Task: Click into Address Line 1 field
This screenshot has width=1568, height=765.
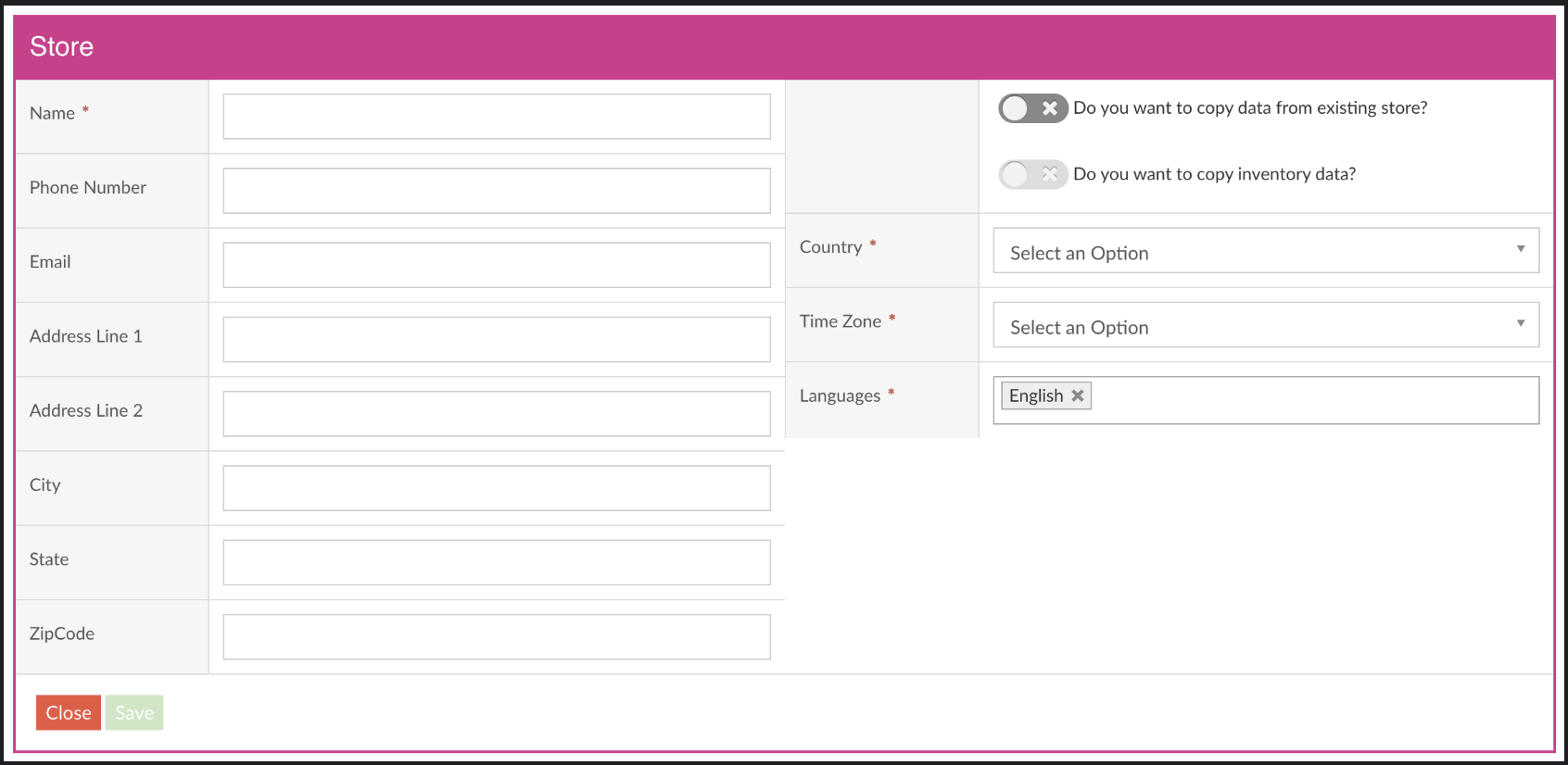Action: (497, 340)
